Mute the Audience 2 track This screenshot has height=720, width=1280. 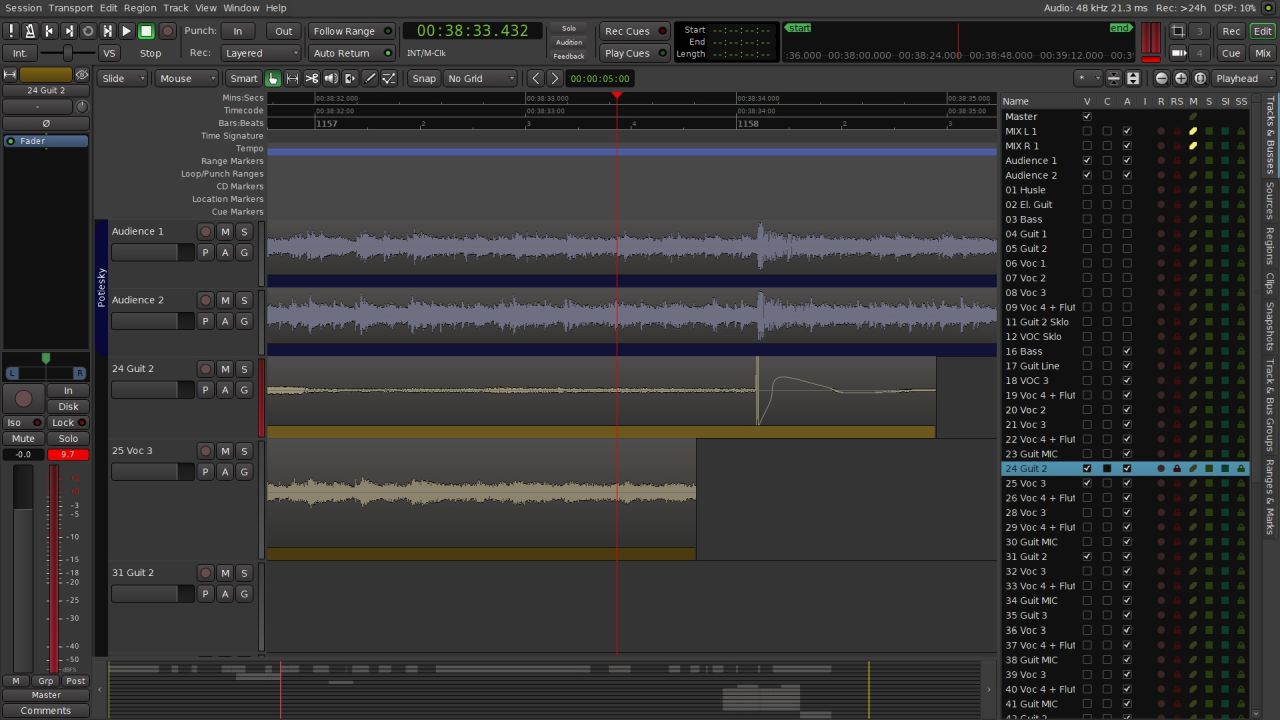pos(225,300)
